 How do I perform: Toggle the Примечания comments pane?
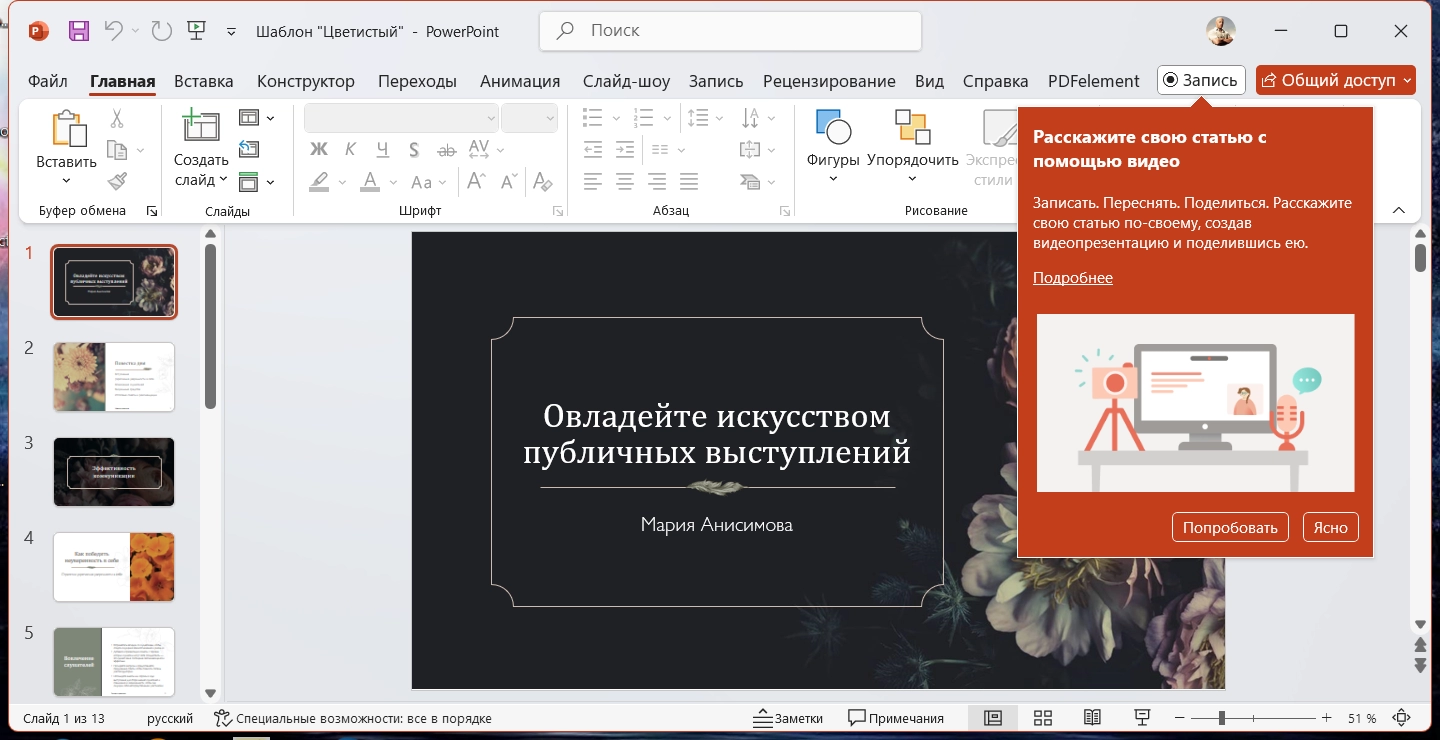point(896,718)
